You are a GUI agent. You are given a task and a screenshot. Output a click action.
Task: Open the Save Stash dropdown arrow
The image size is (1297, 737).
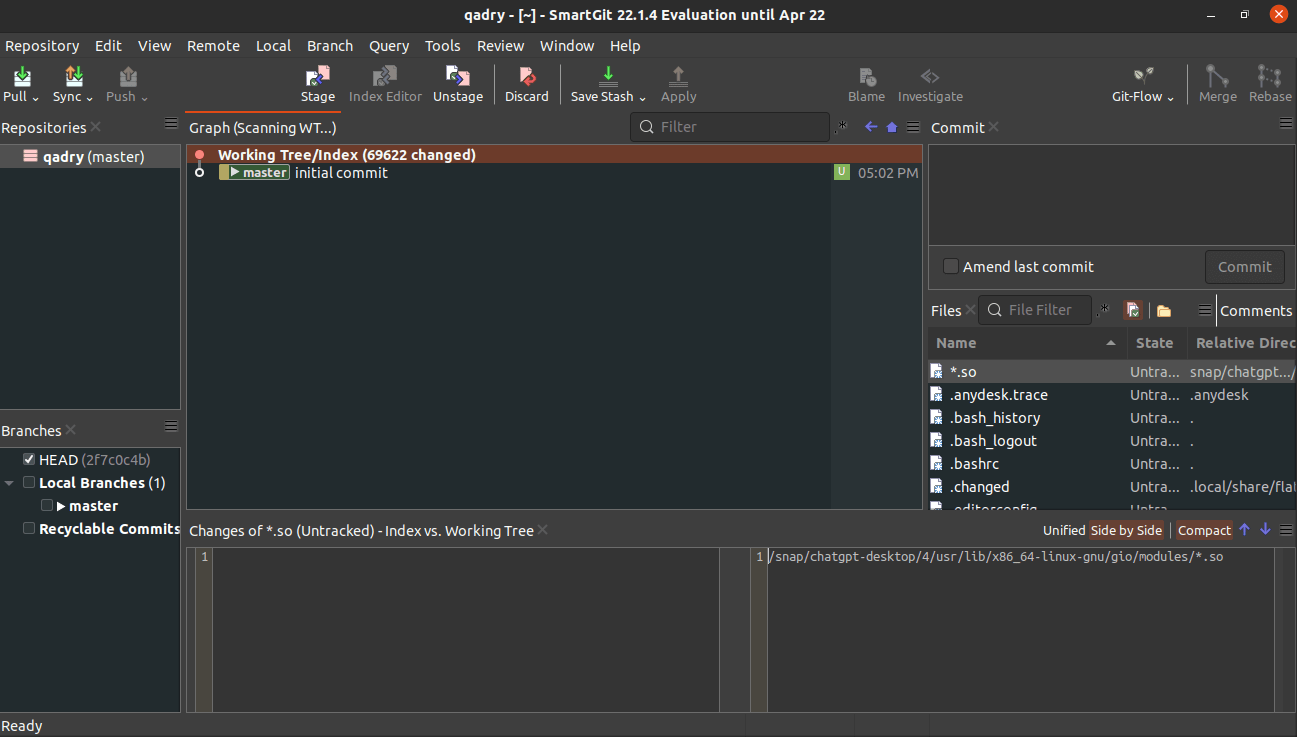(642, 98)
